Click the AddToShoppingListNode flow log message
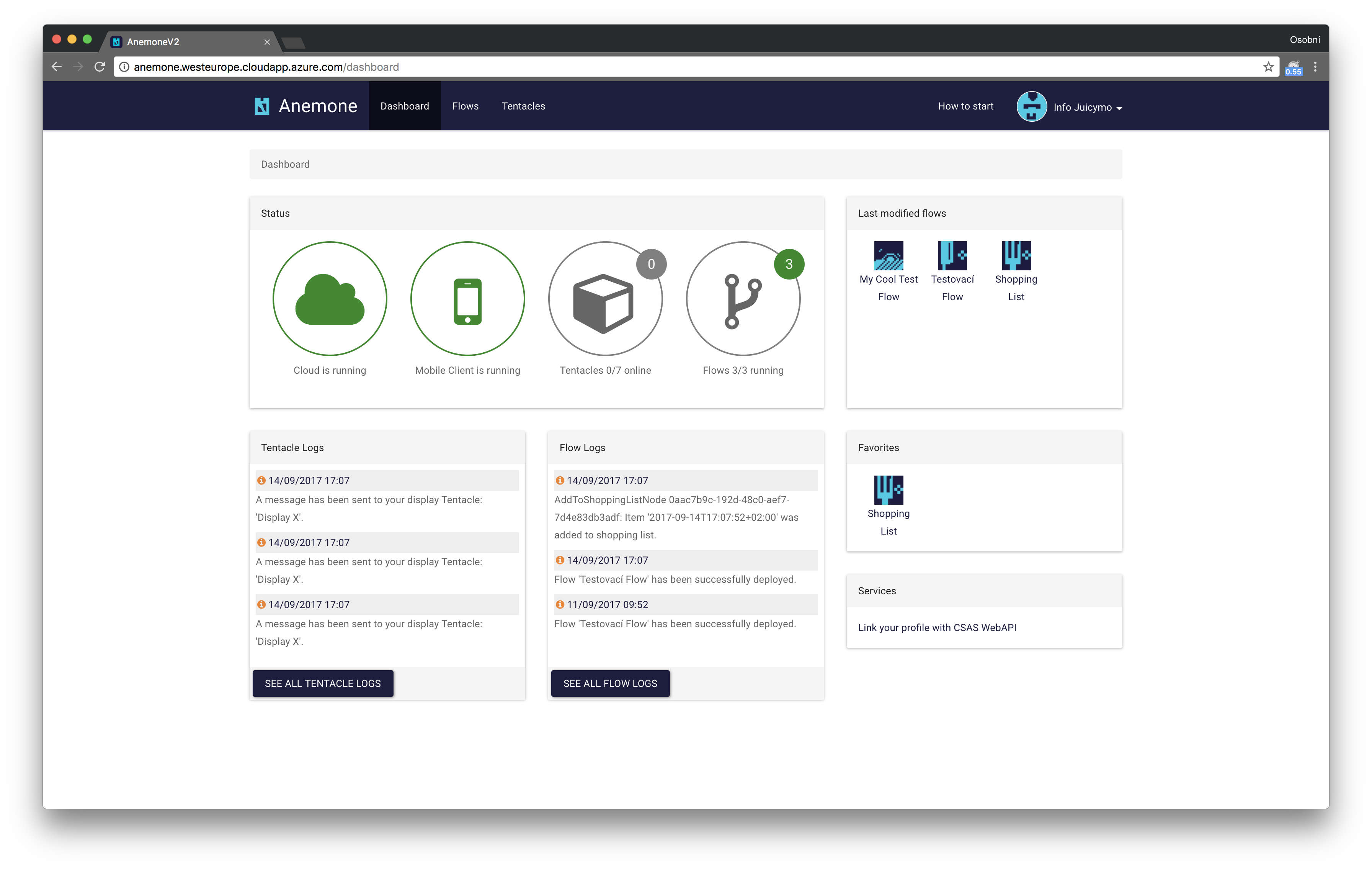 click(x=676, y=517)
